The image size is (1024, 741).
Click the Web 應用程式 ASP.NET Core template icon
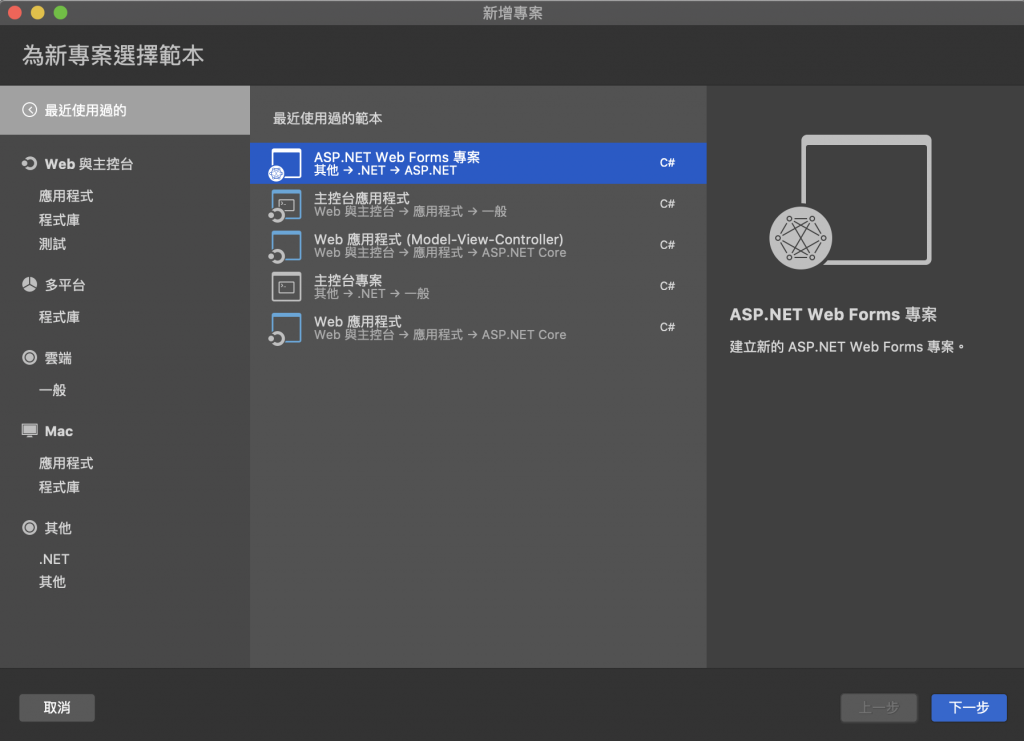[285, 328]
